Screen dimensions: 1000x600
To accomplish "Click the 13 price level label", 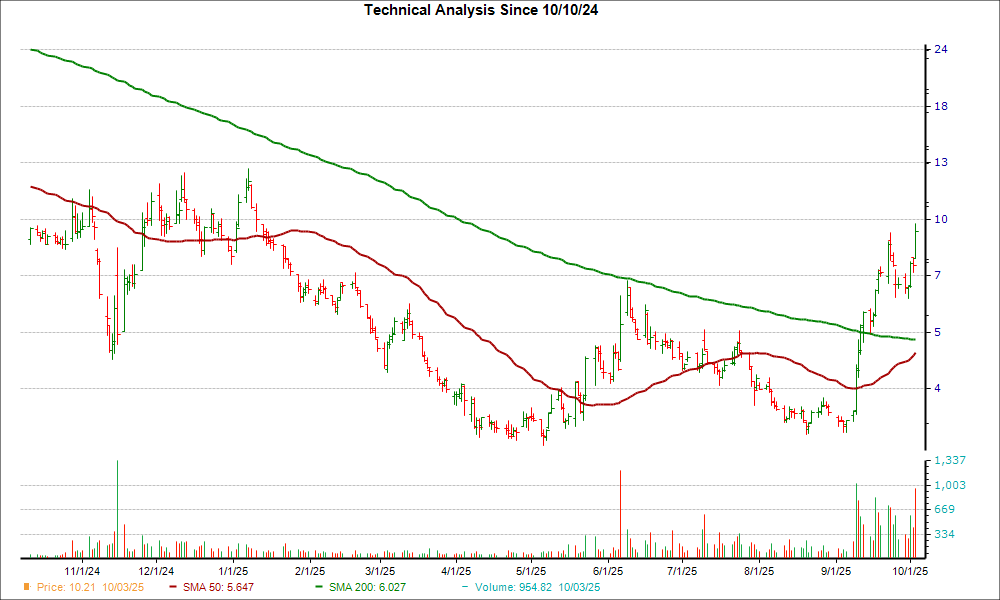I will click(941, 163).
